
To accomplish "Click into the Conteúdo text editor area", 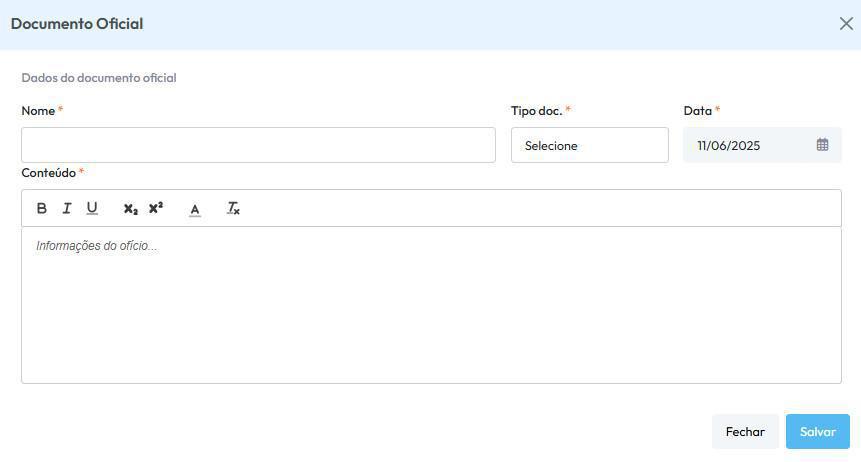I will tap(431, 305).
